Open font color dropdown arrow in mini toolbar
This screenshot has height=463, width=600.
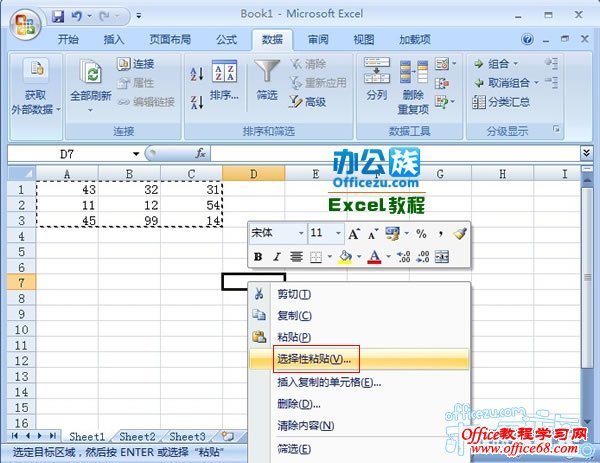coord(388,256)
